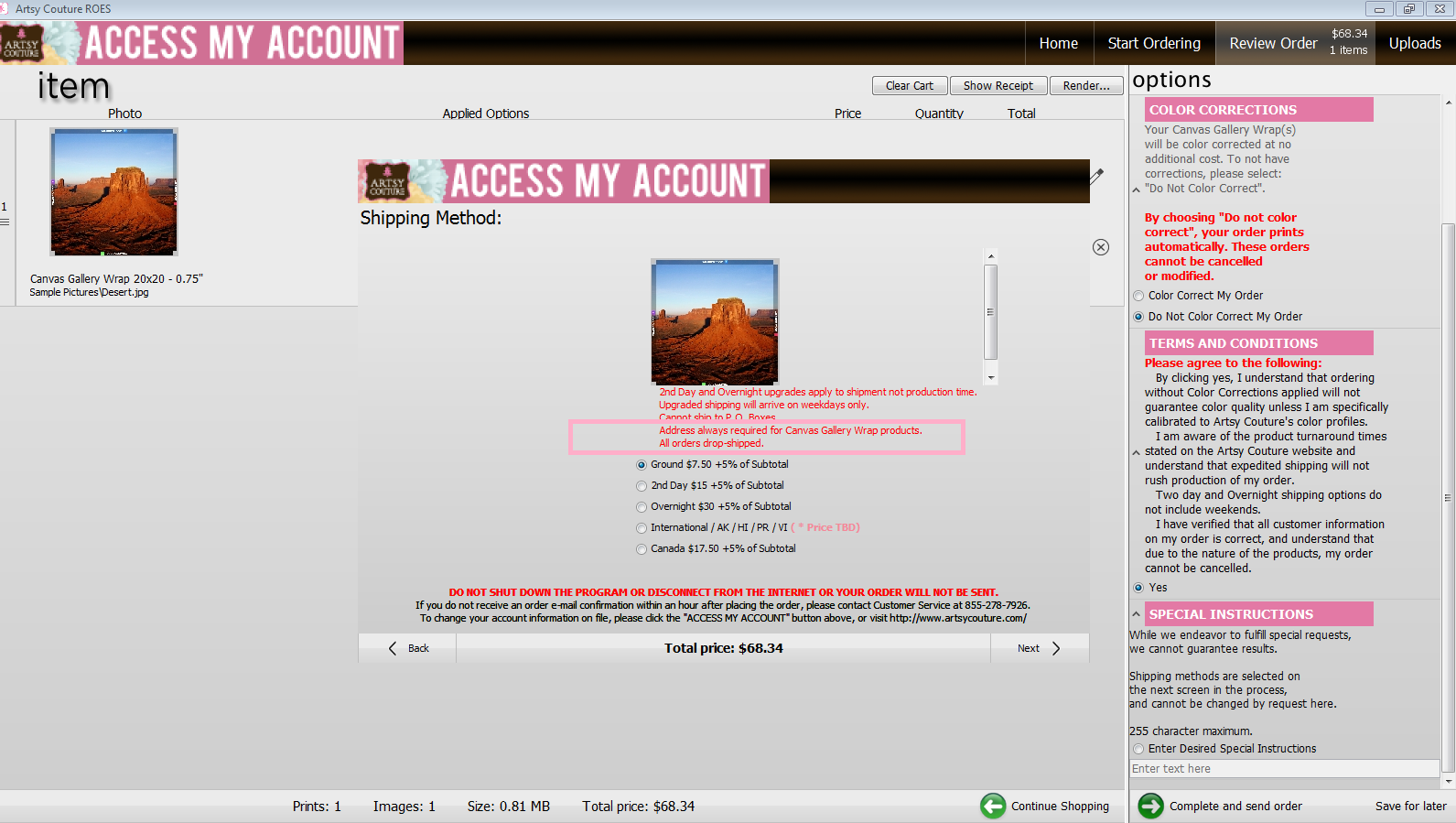Image resolution: width=1456 pixels, height=823 pixels.
Task: Click the Show Receipt button
Action: coord(998,86)
